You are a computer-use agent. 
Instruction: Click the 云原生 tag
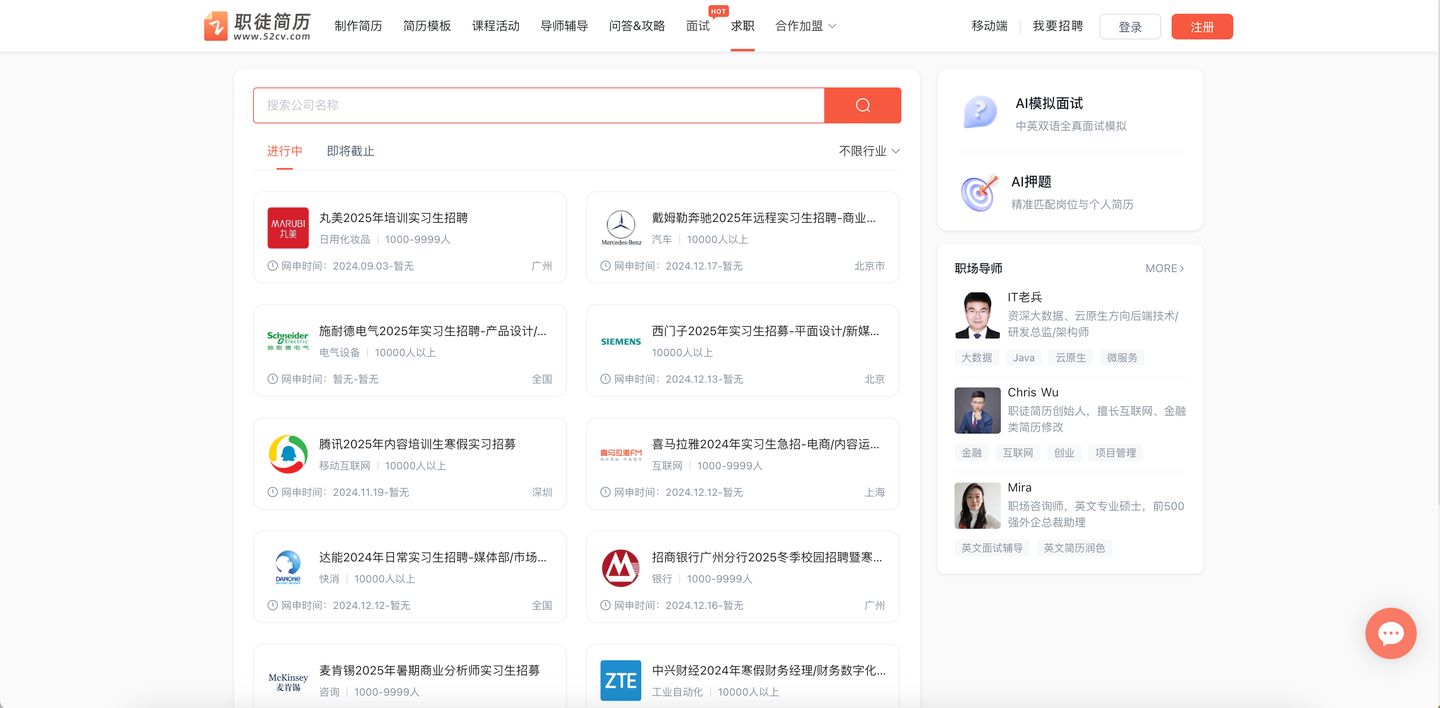pyautogui.click(x=1071, y=357)
